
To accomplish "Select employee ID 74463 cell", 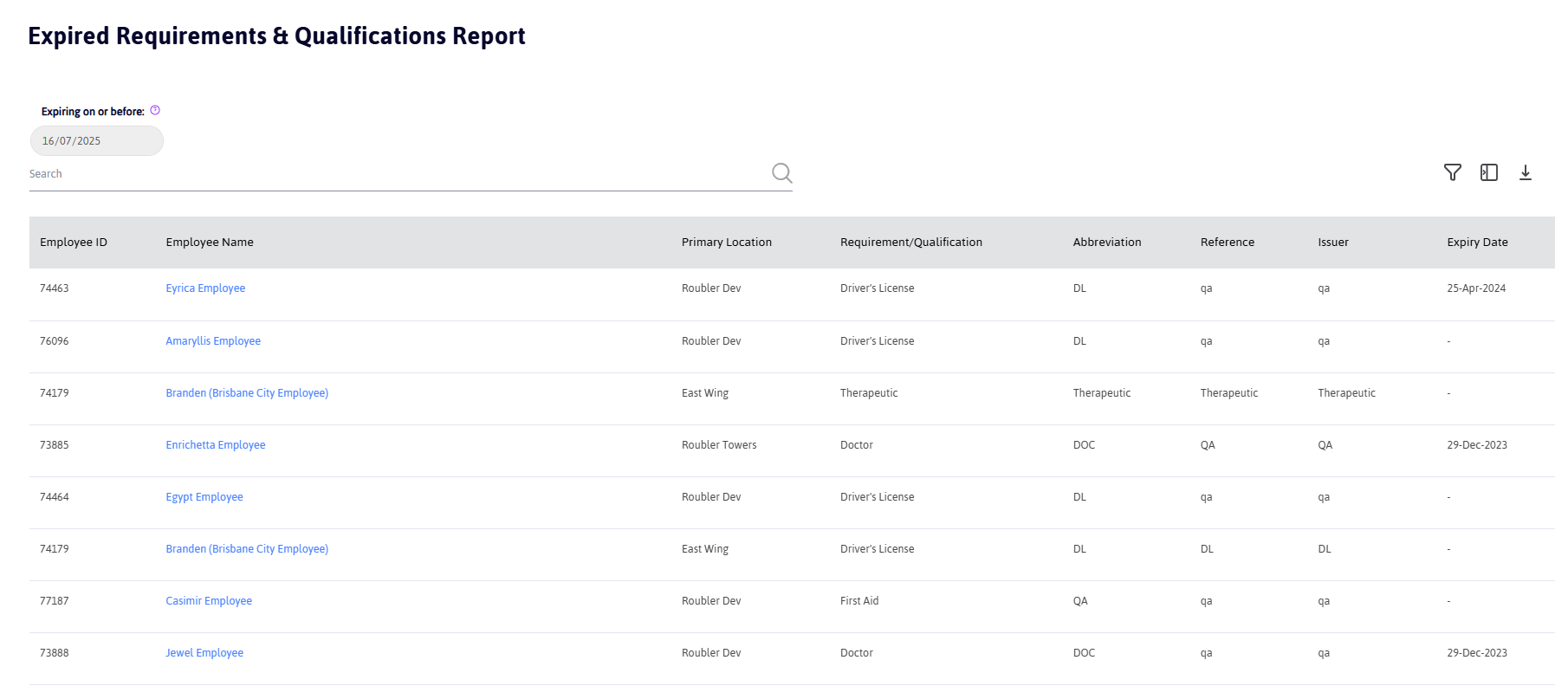I will pyautogui.click(x=55, y=288).
